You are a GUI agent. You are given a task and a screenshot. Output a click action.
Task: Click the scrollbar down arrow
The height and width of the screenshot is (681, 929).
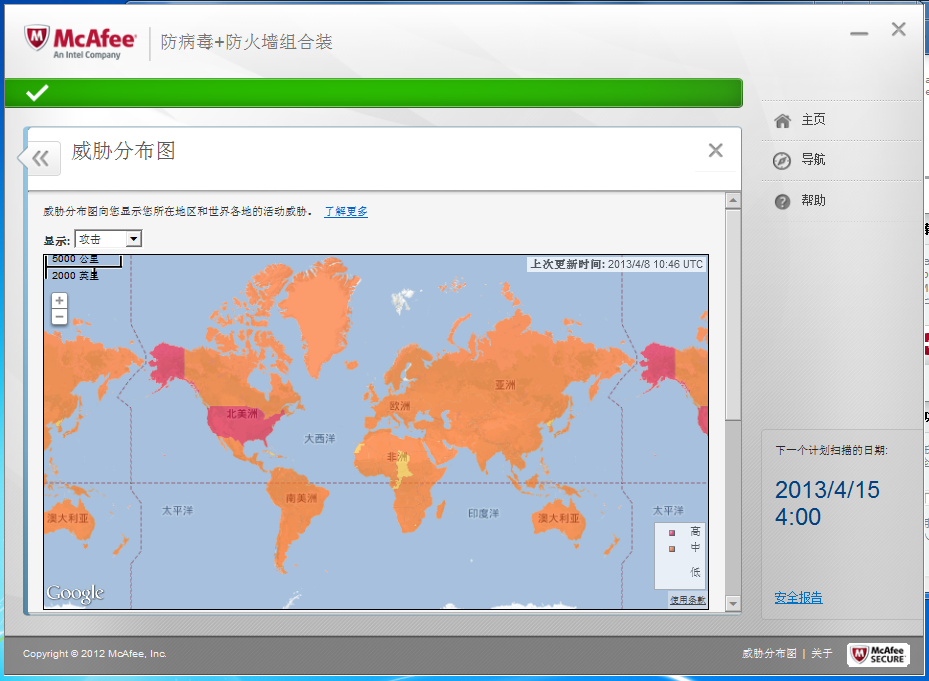(733, 603)
